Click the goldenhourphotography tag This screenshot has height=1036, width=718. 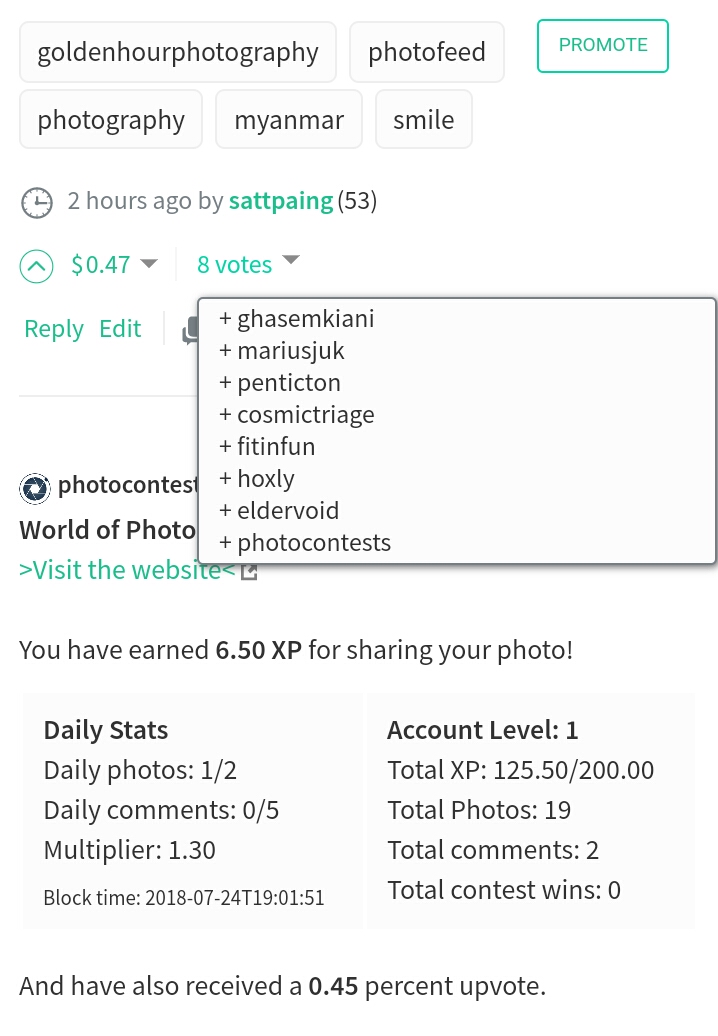click(177, 51)
